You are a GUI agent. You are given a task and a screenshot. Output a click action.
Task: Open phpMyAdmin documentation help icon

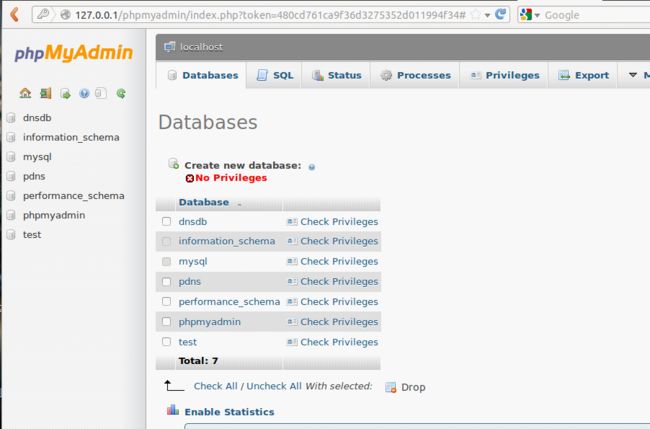tap(84, 94)
